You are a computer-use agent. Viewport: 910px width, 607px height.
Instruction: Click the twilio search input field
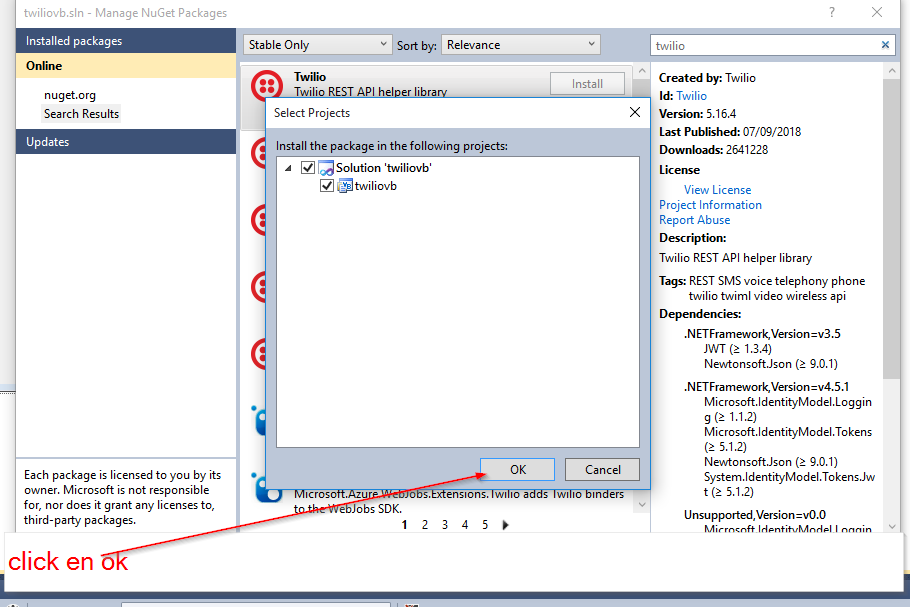(764, 45)
